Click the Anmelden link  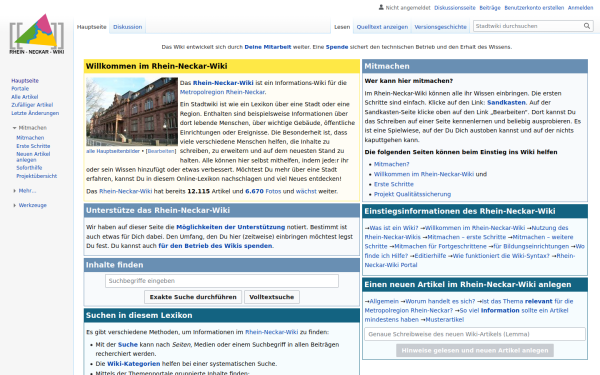tap(580, 8)
